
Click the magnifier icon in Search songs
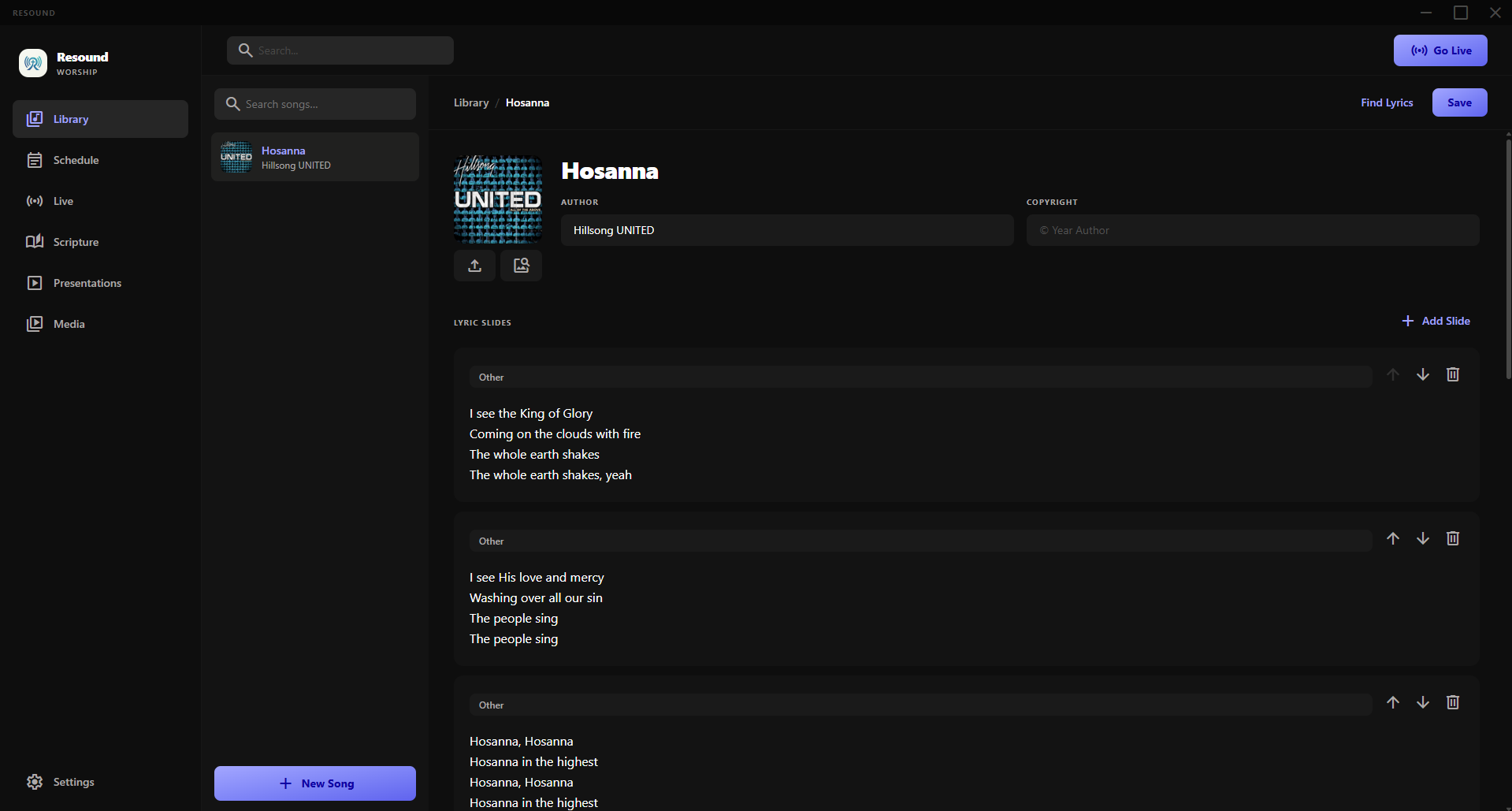[232, 104]
